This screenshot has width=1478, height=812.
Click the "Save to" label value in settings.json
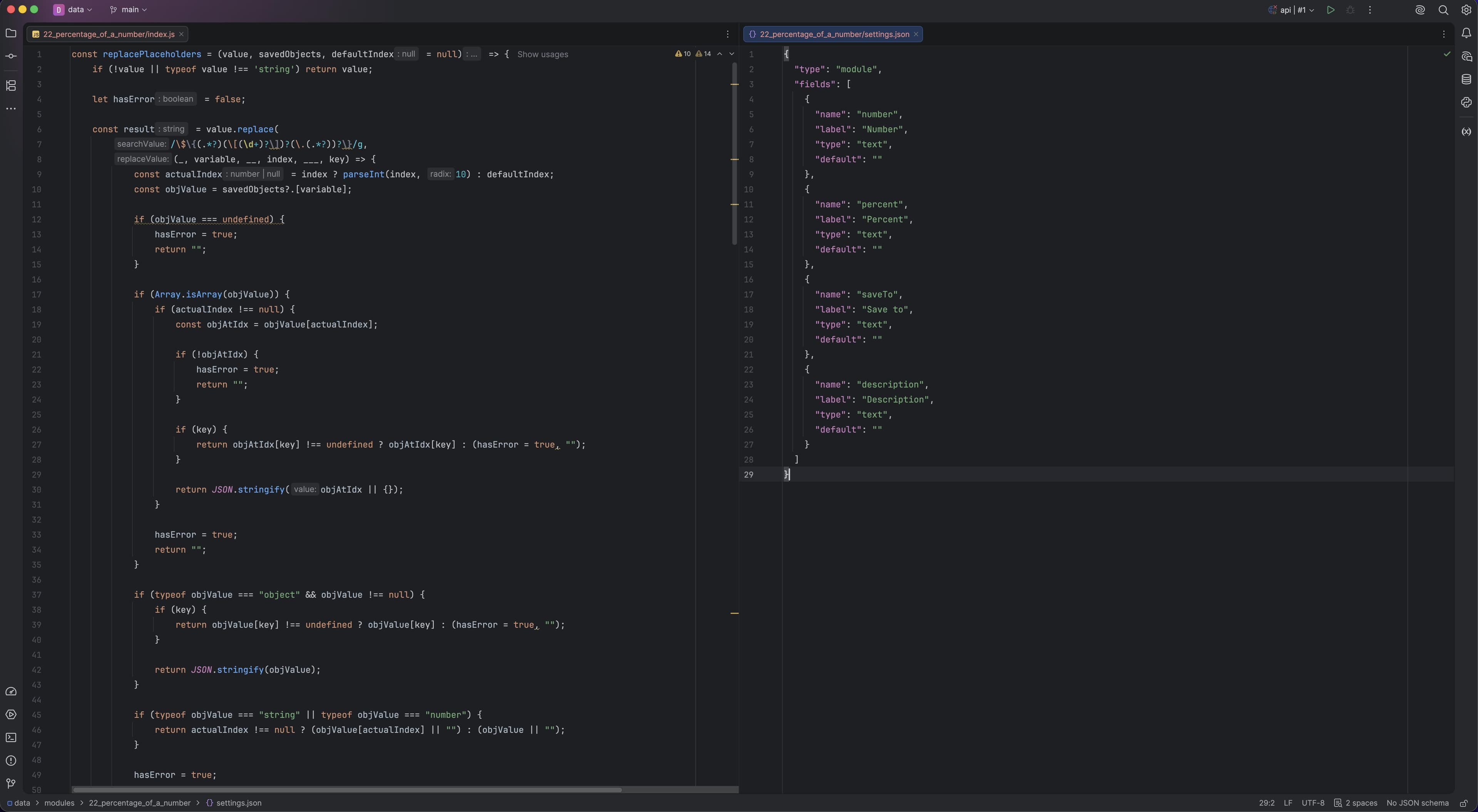[885, 310]
